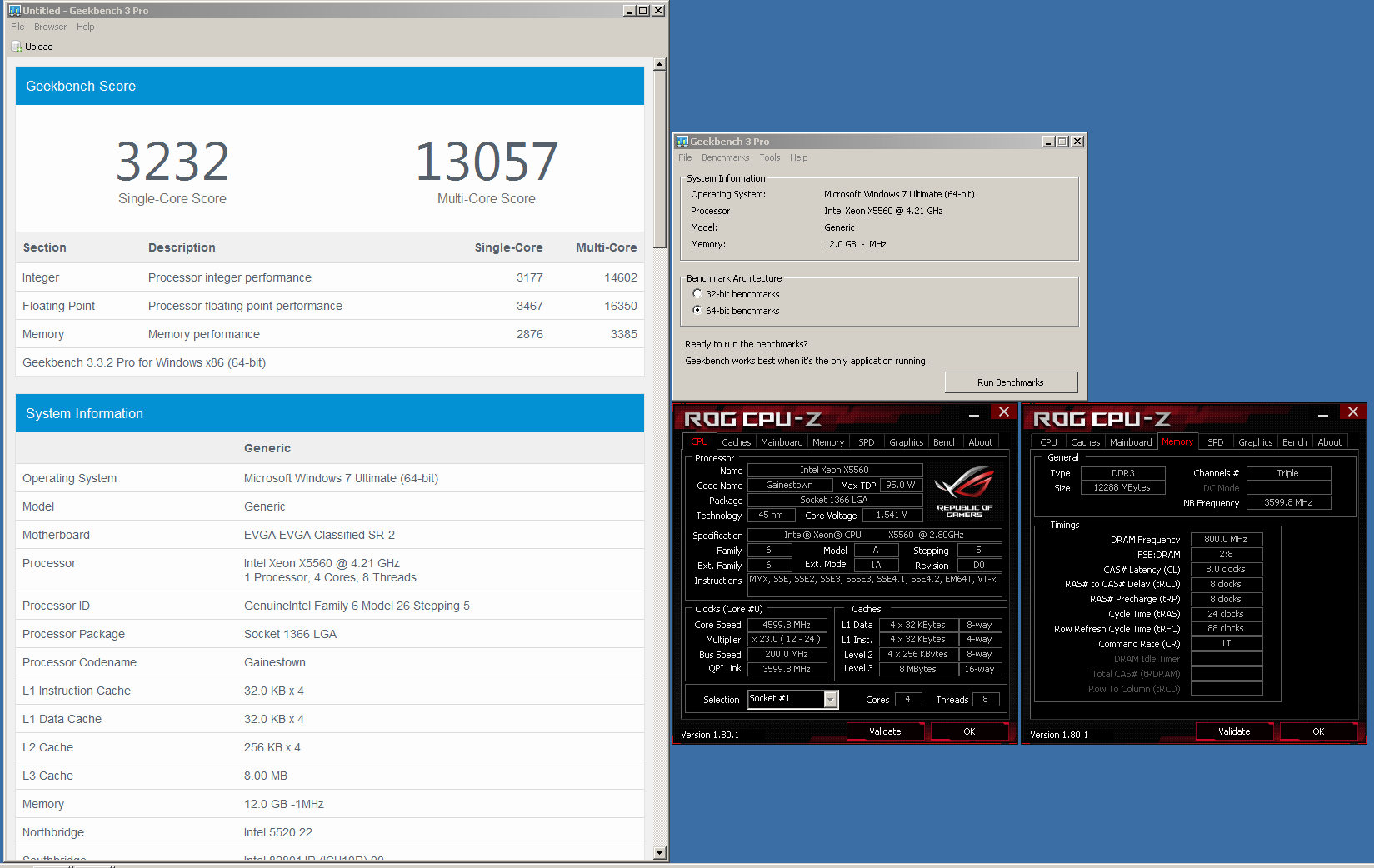The height and width of the screenshot is (868, 1374).
Task: Click the Northbridge value Intel 5520 22
Action: click(278, 832)
